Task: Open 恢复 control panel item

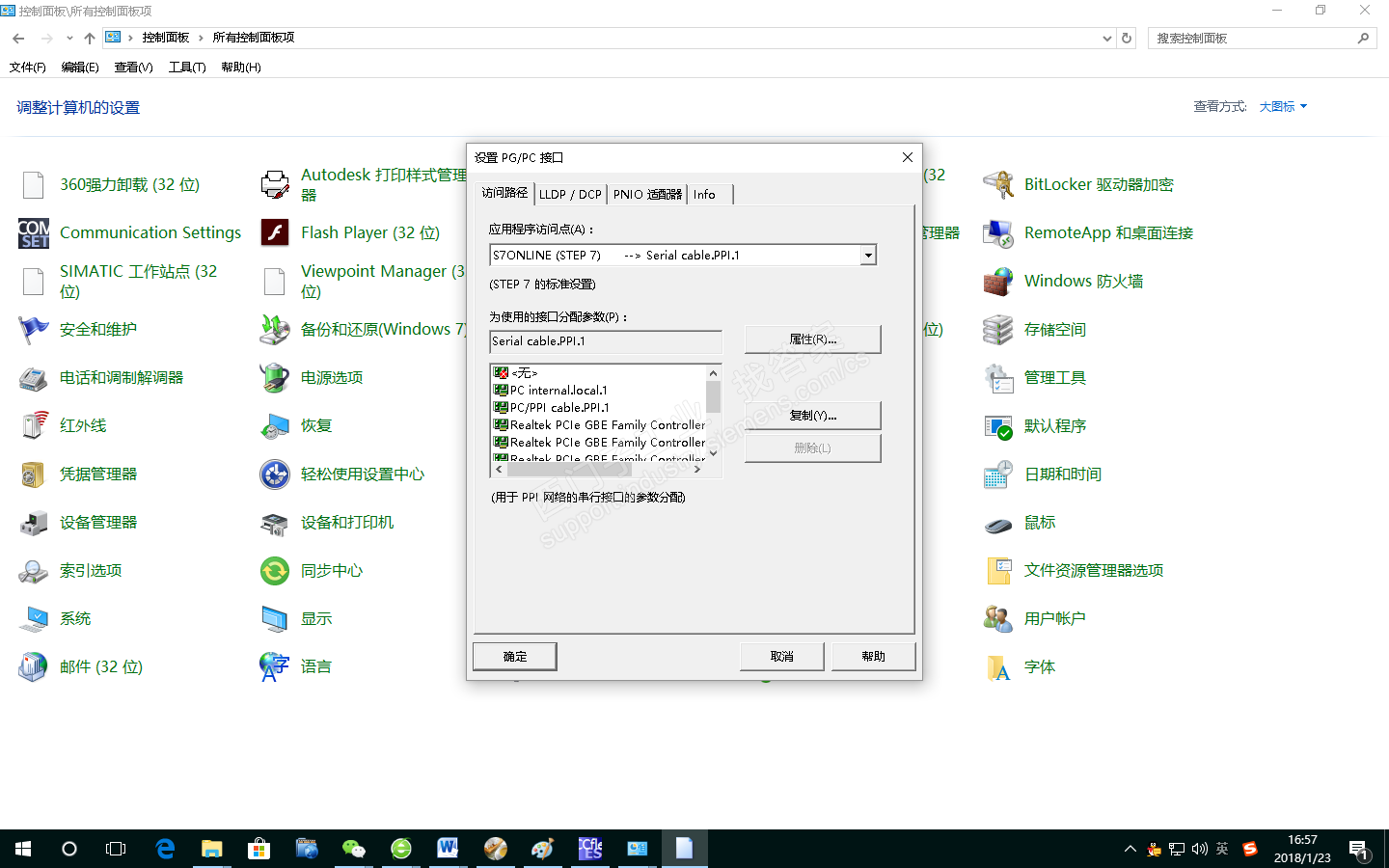Action: pos(296,425)
